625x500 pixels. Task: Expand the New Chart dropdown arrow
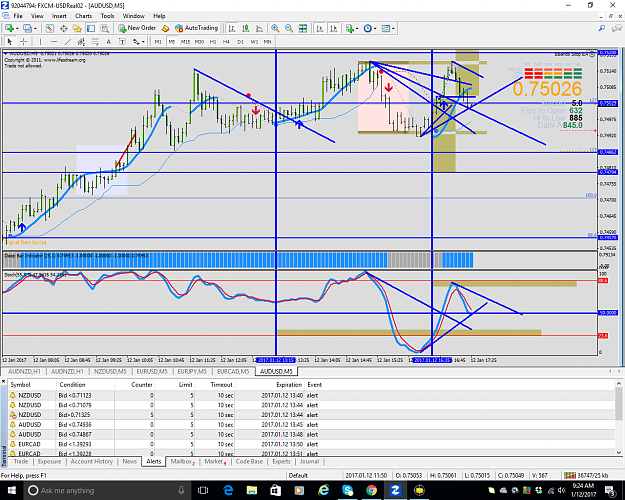17,29
